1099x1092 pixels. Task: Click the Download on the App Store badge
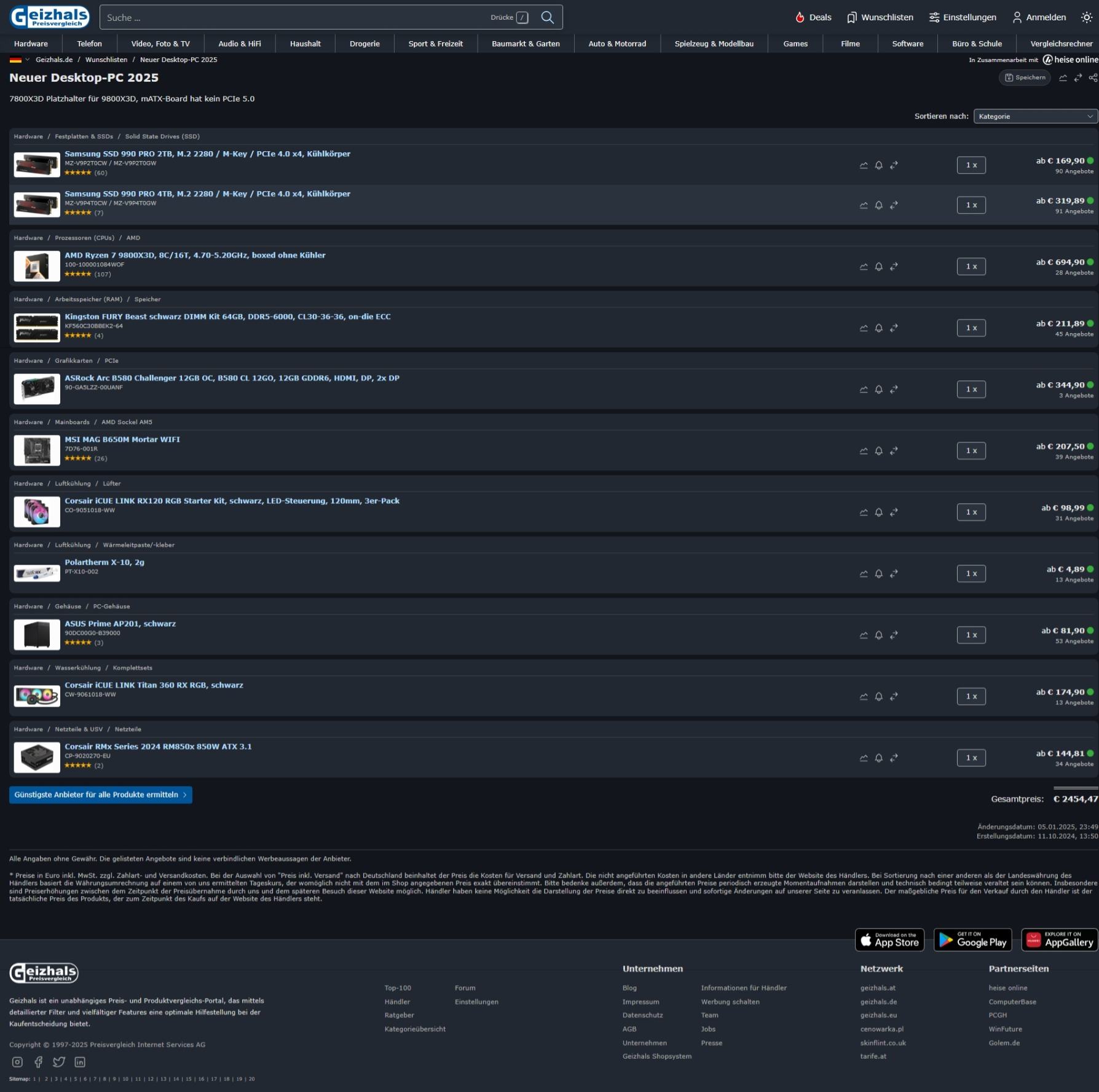[x=889, y=940]
